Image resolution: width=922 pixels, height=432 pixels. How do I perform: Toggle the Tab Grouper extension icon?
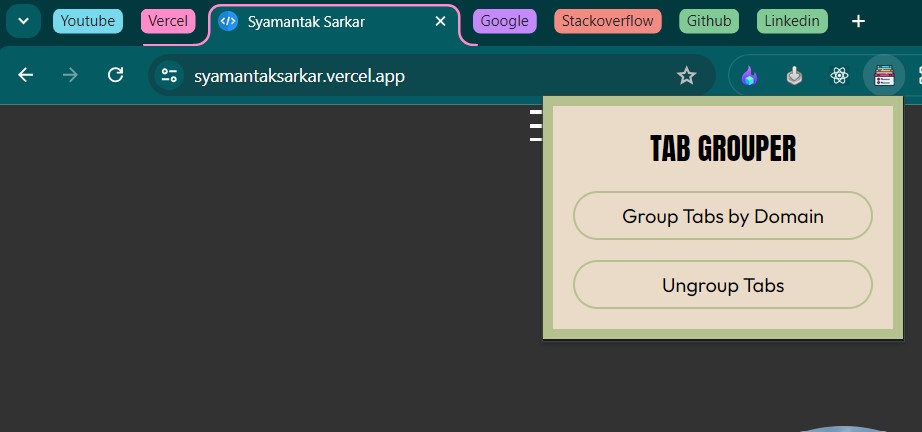(884, 76)
